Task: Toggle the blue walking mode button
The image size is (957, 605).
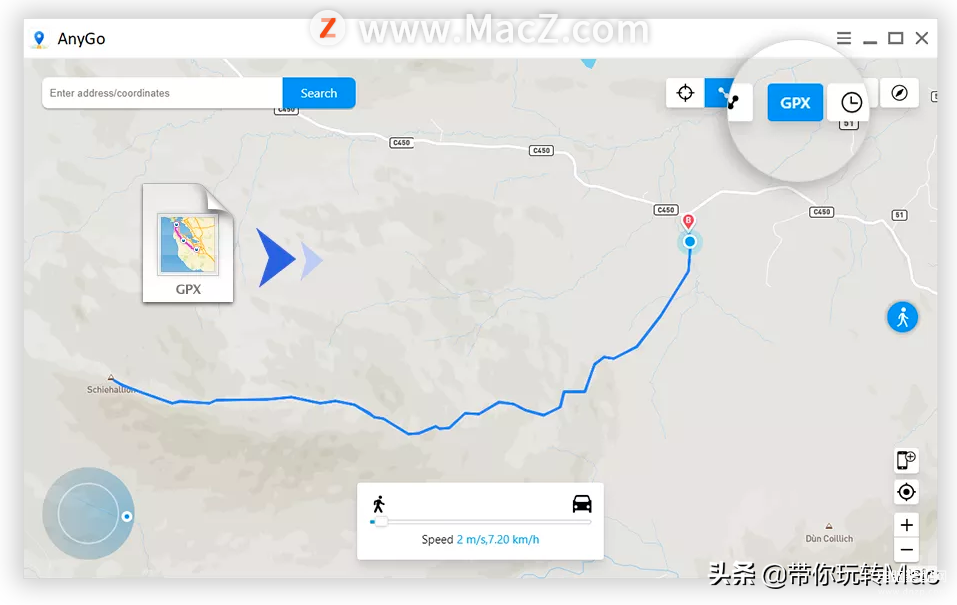Action: coord(902,317)
